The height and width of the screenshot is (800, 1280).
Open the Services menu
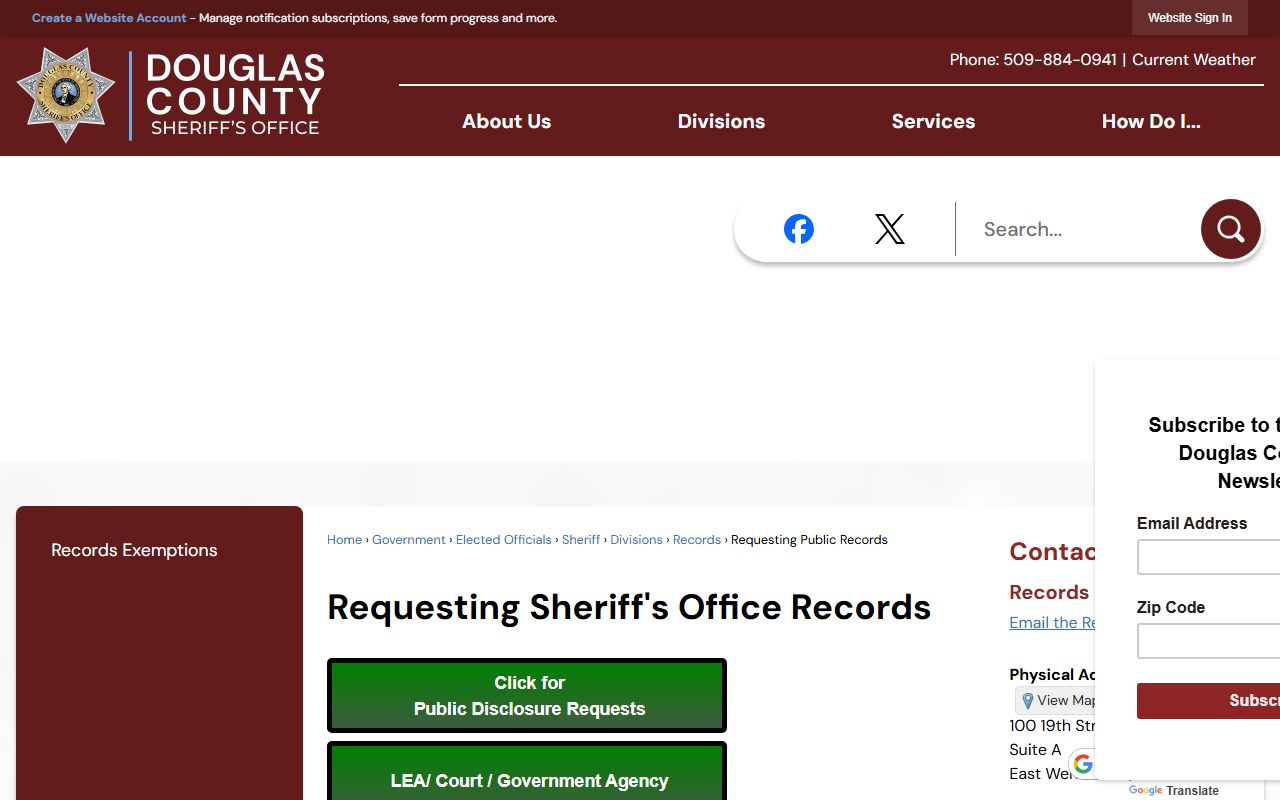(x=933, y=121)
